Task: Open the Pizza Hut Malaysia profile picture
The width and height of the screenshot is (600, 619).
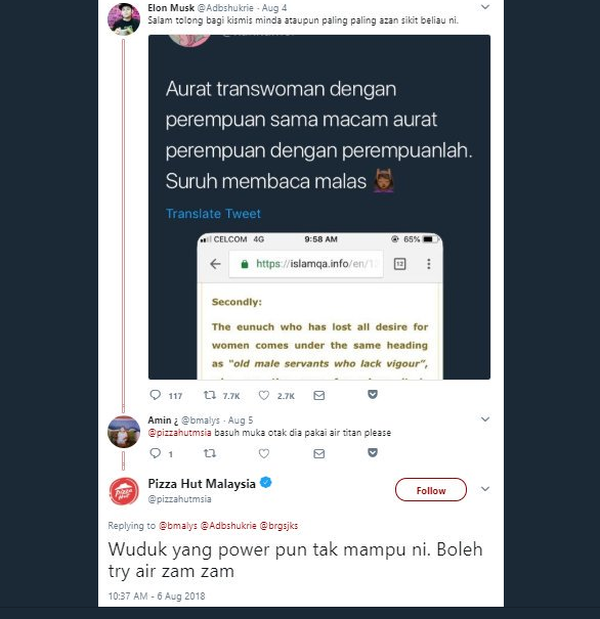Action: coord(124,491)
